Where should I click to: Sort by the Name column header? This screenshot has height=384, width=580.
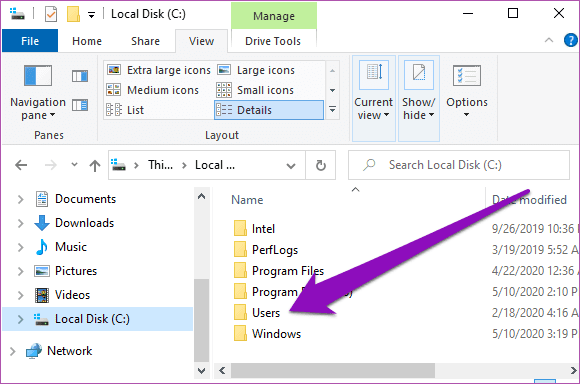click(247, 200)
